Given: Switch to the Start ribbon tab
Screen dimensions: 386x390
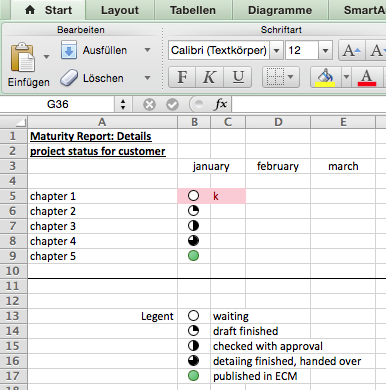Looking at the screenshot, I should (x=48, y=10).
